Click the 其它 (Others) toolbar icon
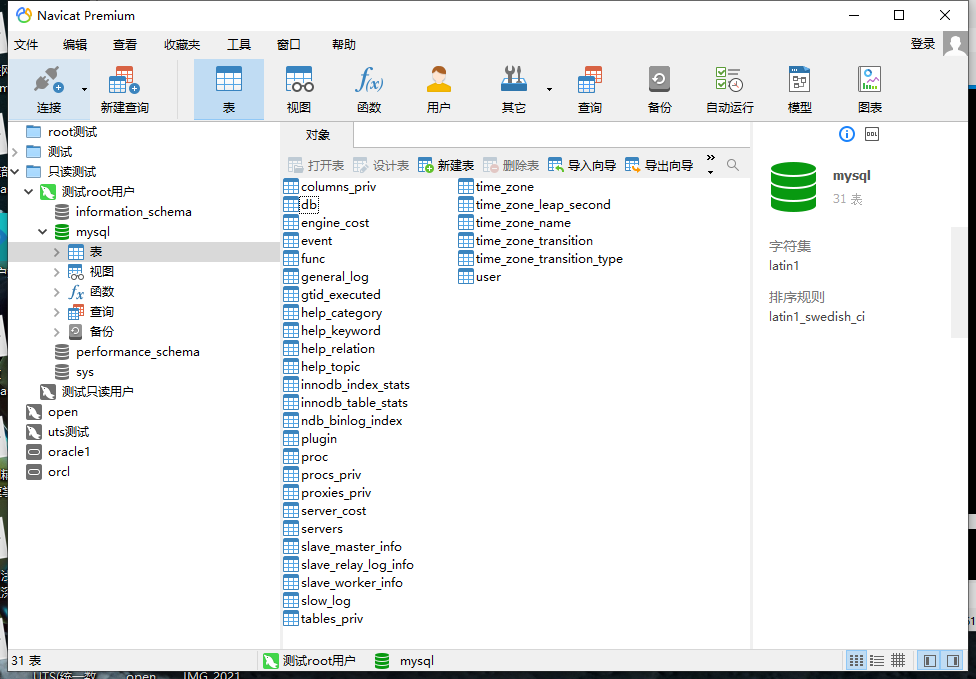The height and width of the screenshot is (679, 976). 514,89
